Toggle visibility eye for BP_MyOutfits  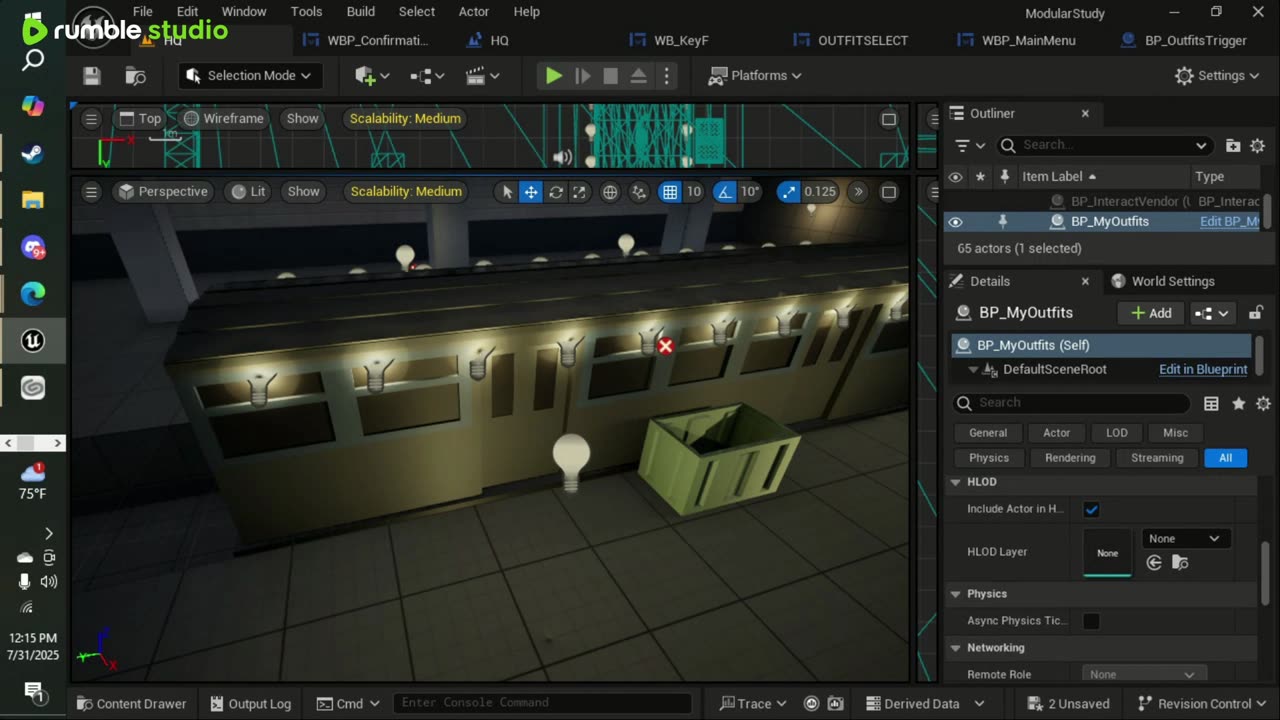coord(955,222)
